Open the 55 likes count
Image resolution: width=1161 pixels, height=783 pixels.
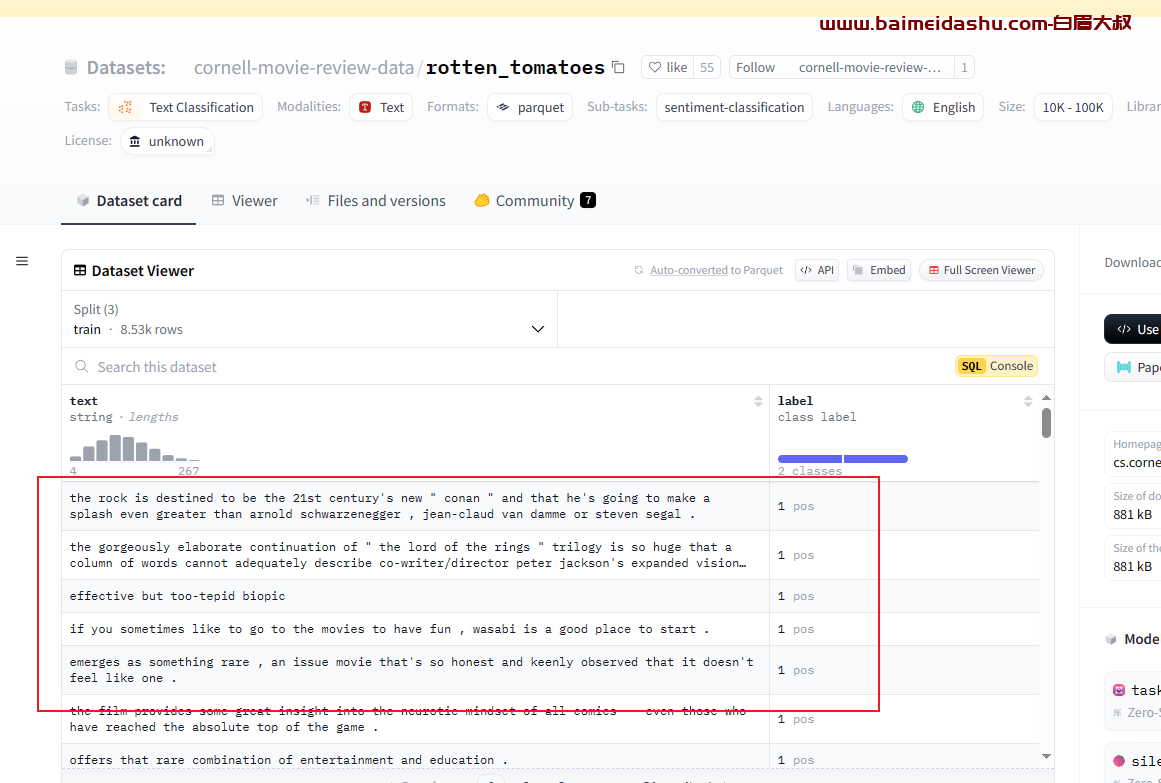[x=706, y=67]
